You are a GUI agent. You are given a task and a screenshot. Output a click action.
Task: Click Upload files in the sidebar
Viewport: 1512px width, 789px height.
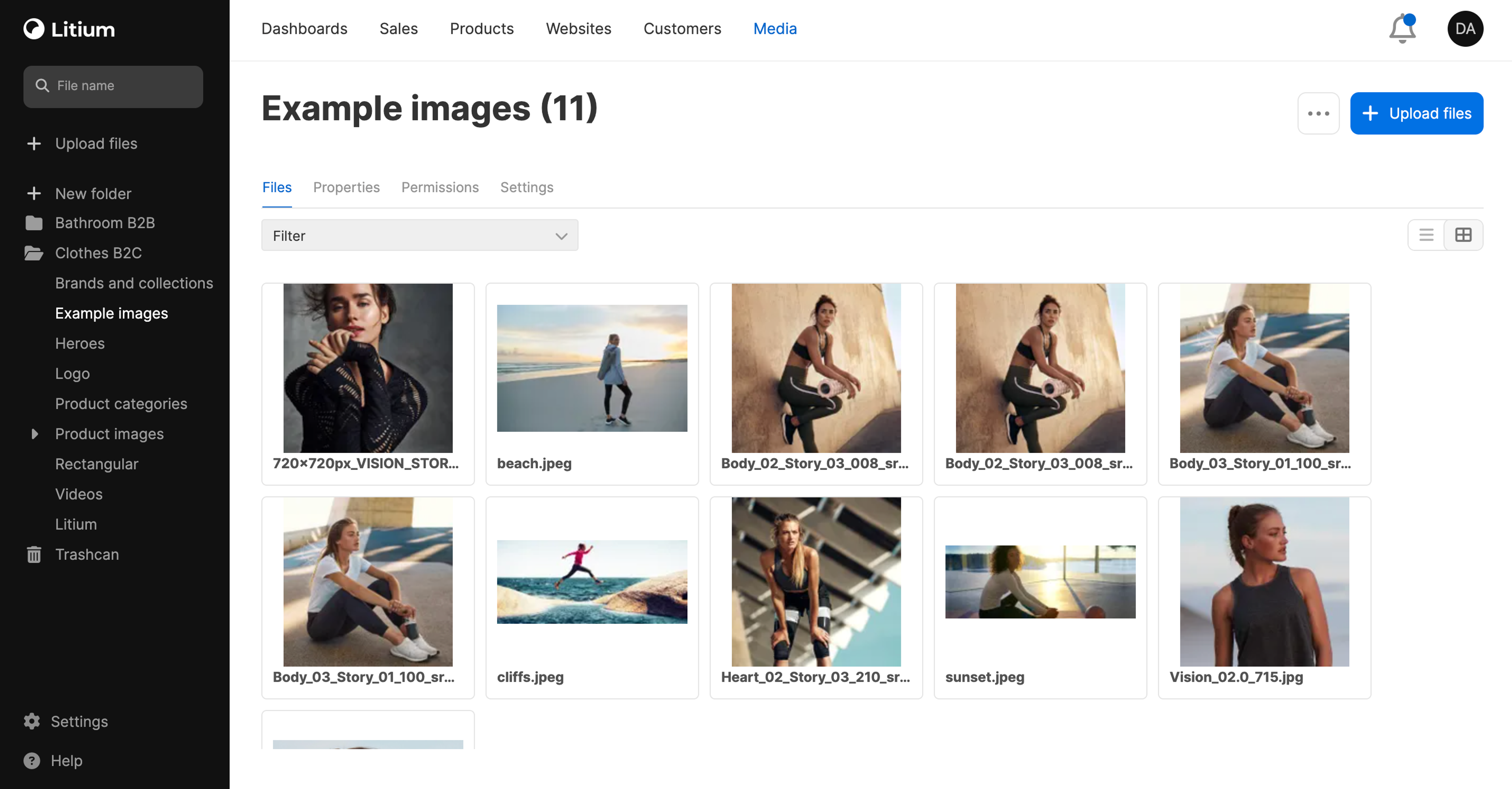pos(96,143)
